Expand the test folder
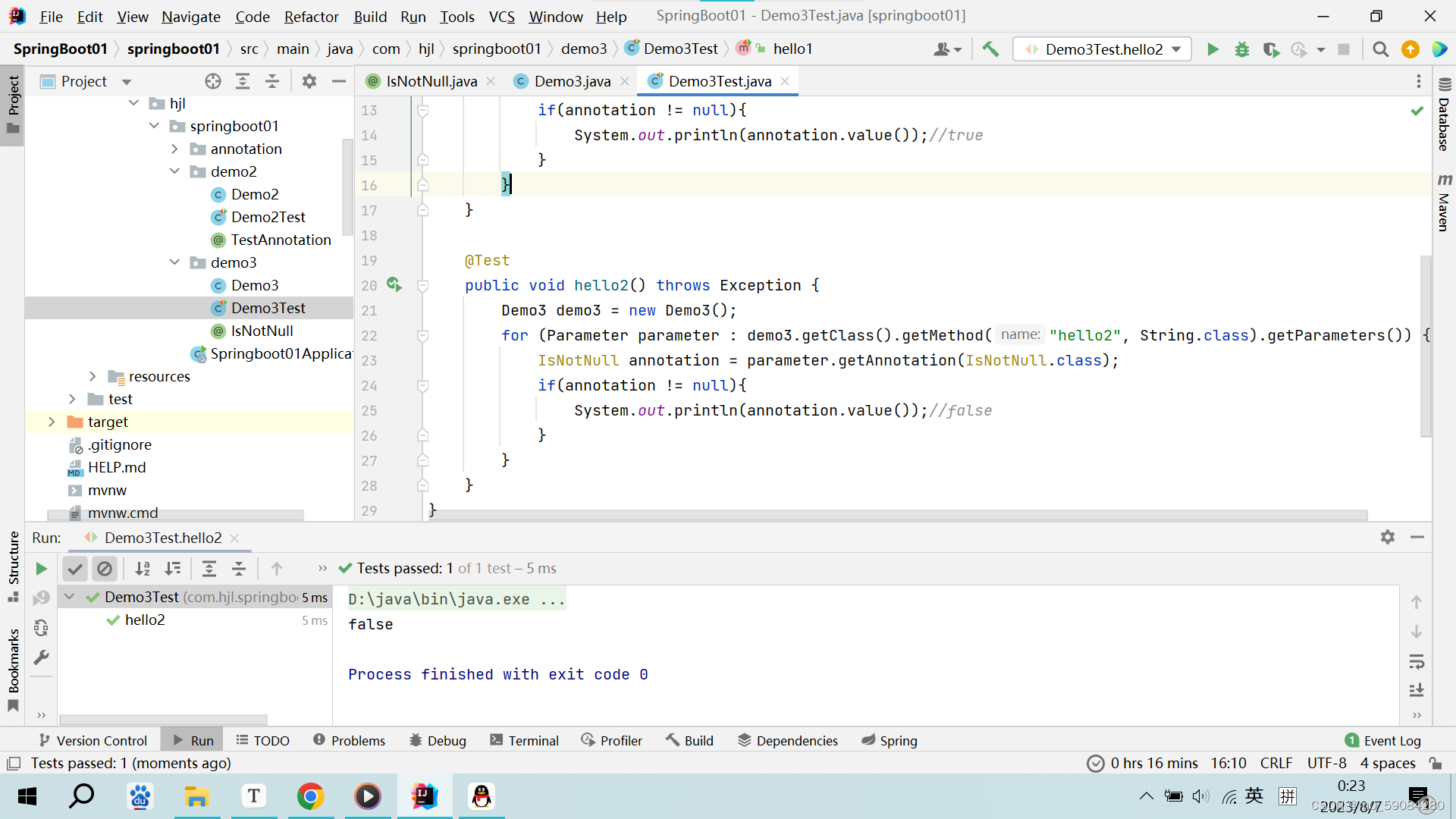Image resolution: width=1456 pixels, height=819 pixels. point(72,399)
